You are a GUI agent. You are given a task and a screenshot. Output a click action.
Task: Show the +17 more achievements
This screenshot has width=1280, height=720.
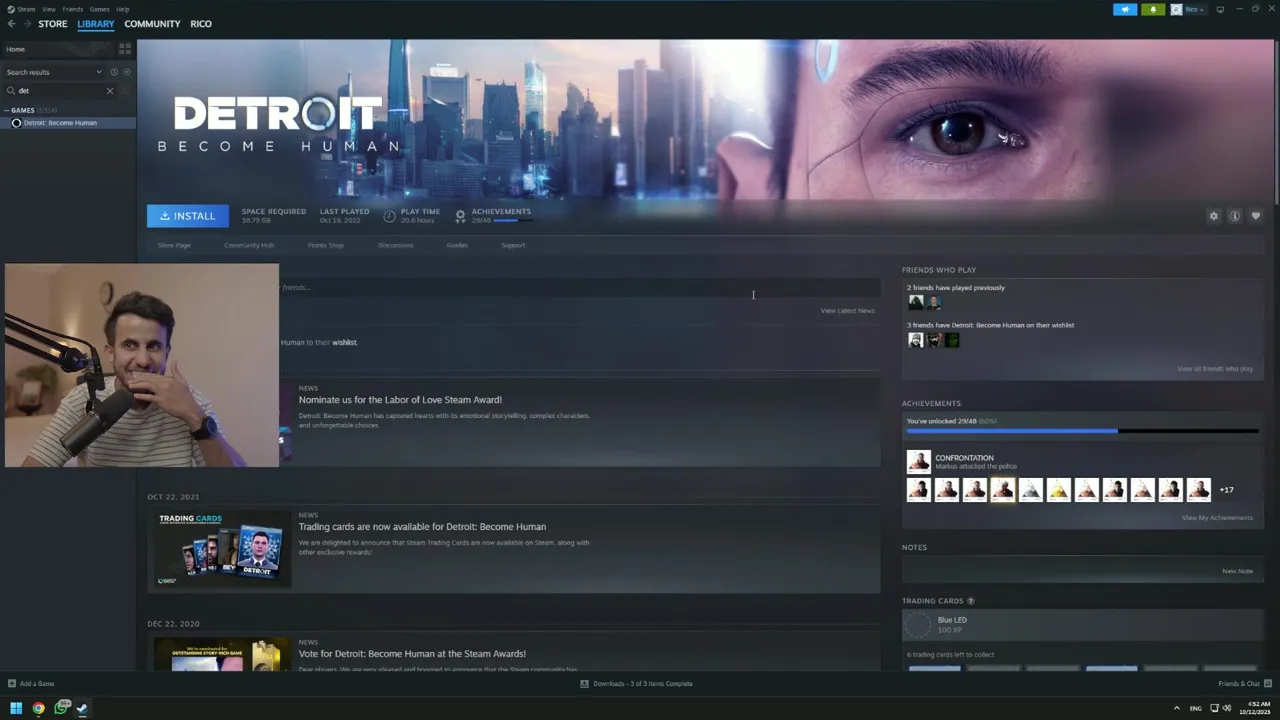pyautogui.click(x=1227, y=490)
